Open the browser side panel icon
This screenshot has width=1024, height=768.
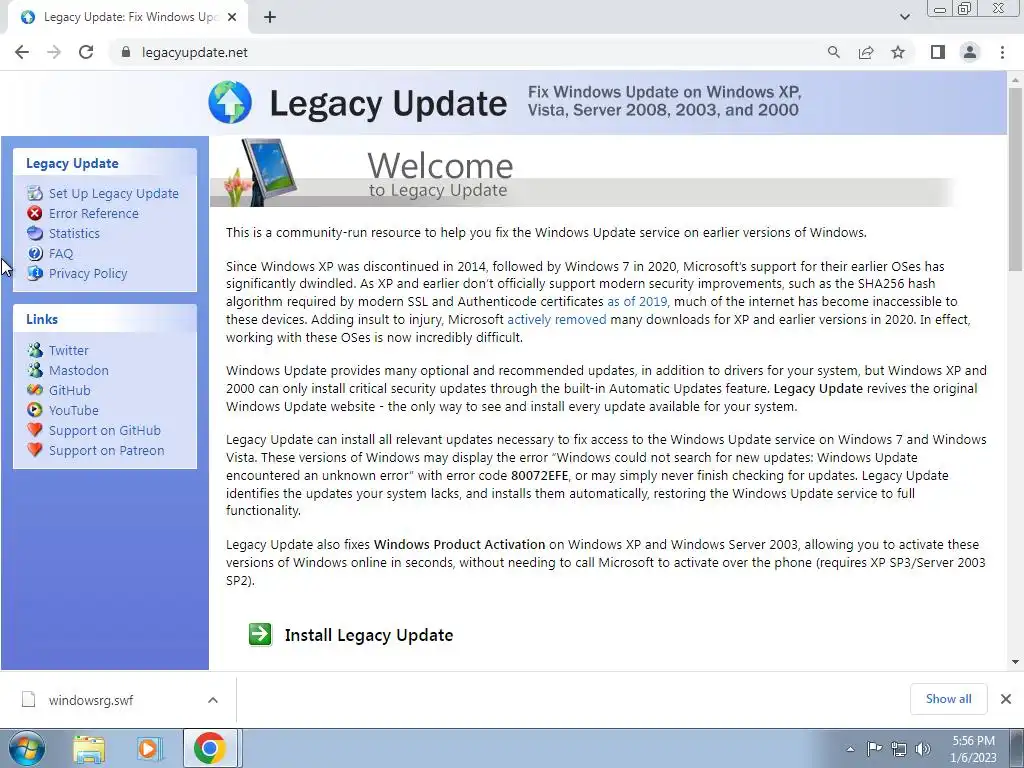tap(938, 52)
